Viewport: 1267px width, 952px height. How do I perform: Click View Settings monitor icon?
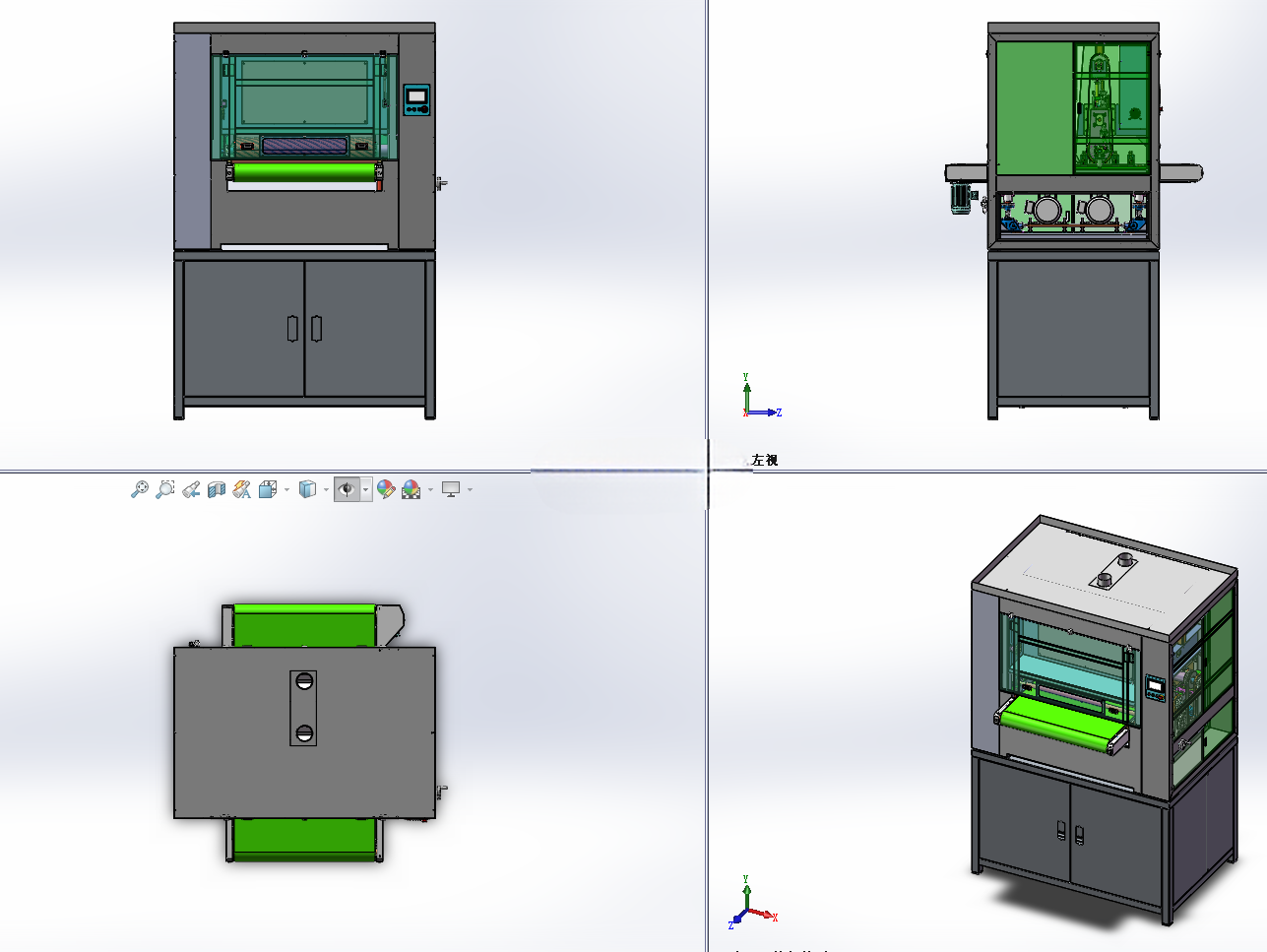(451, 489)
